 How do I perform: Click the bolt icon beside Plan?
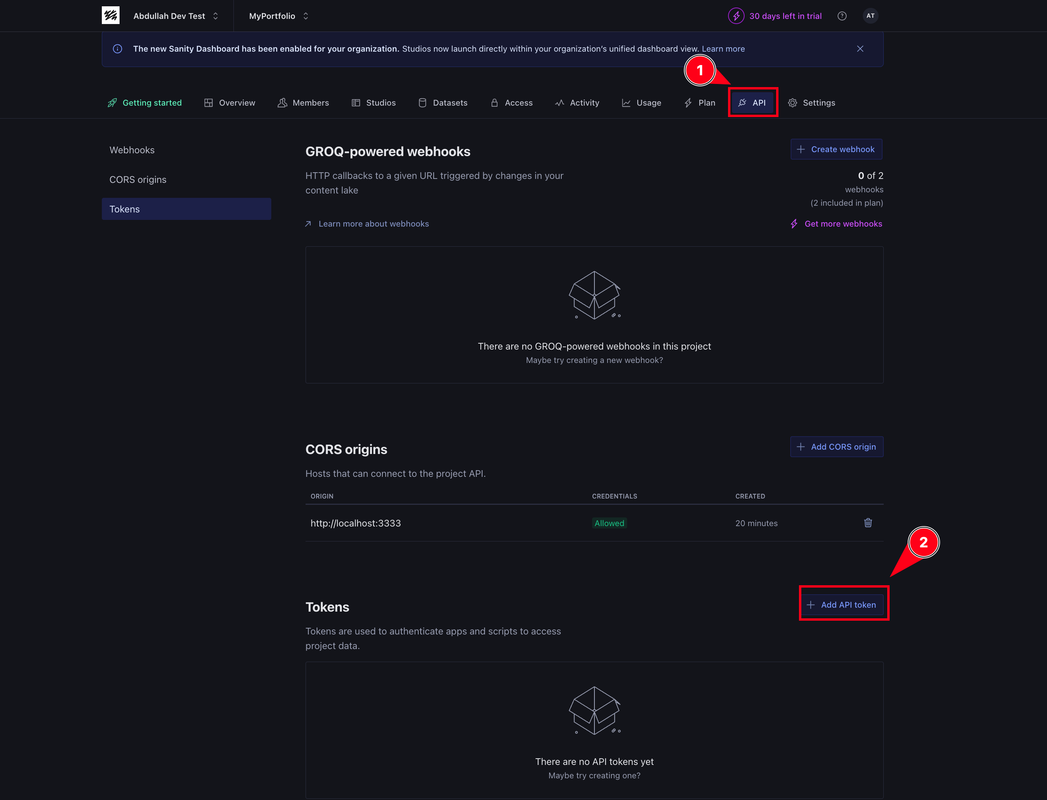688,103
